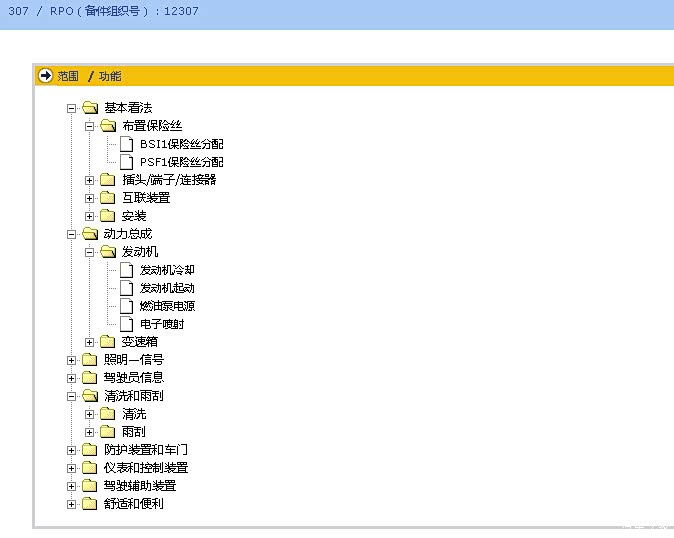
Task: Select the 互联装置 folder label
Action: click(x=146, y=198)
